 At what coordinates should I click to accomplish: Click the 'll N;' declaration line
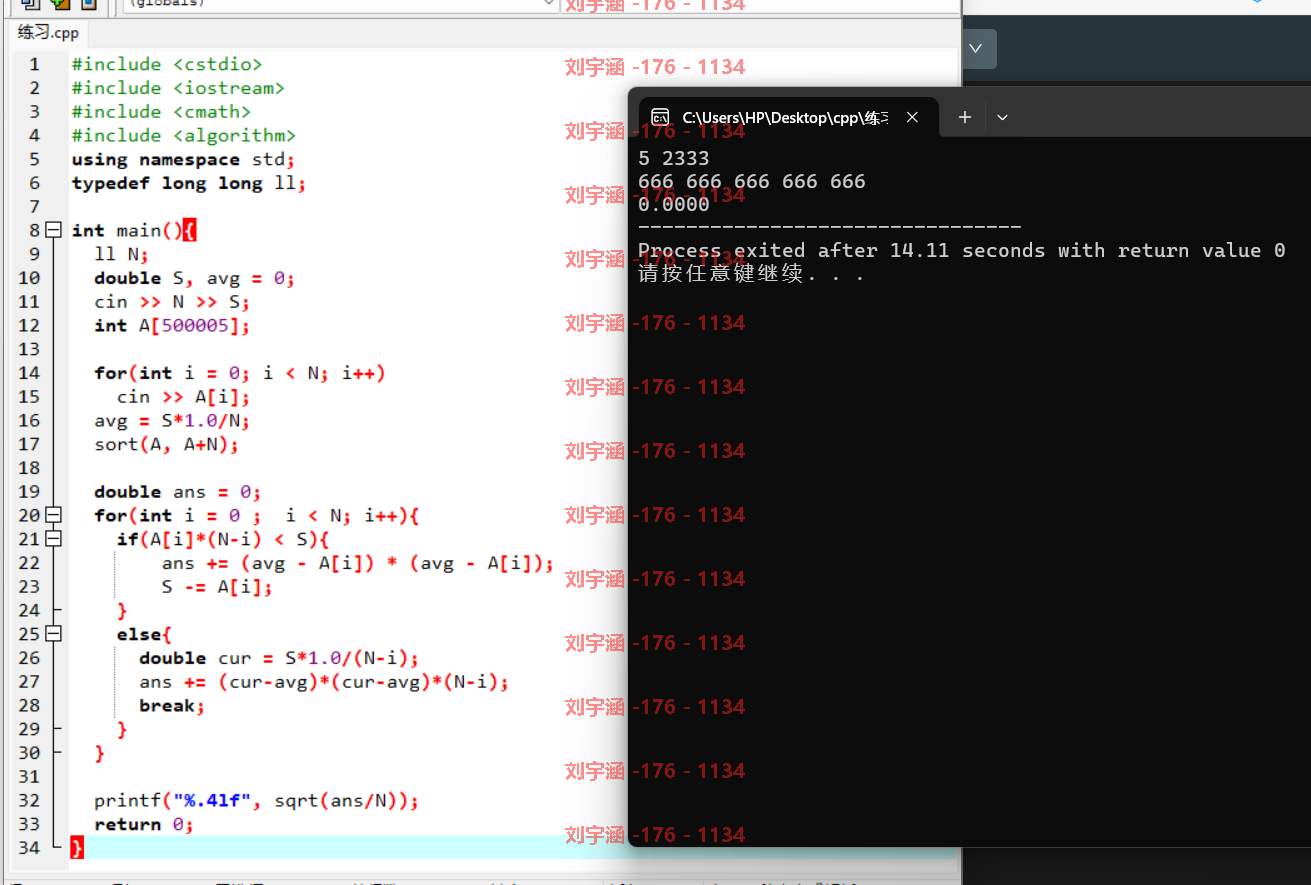[x=121, y=255]
